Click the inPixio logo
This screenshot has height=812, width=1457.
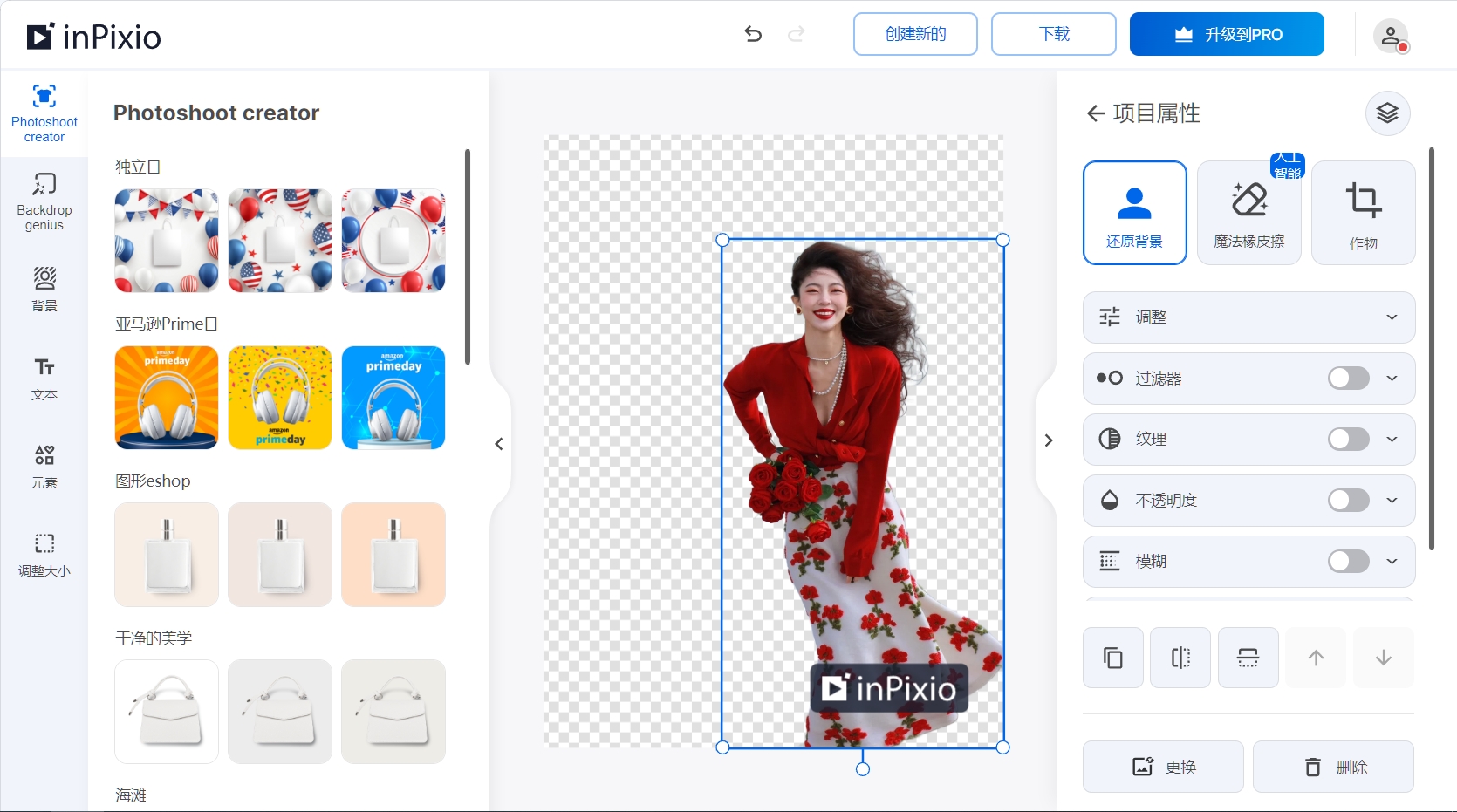tap(94, 37)
